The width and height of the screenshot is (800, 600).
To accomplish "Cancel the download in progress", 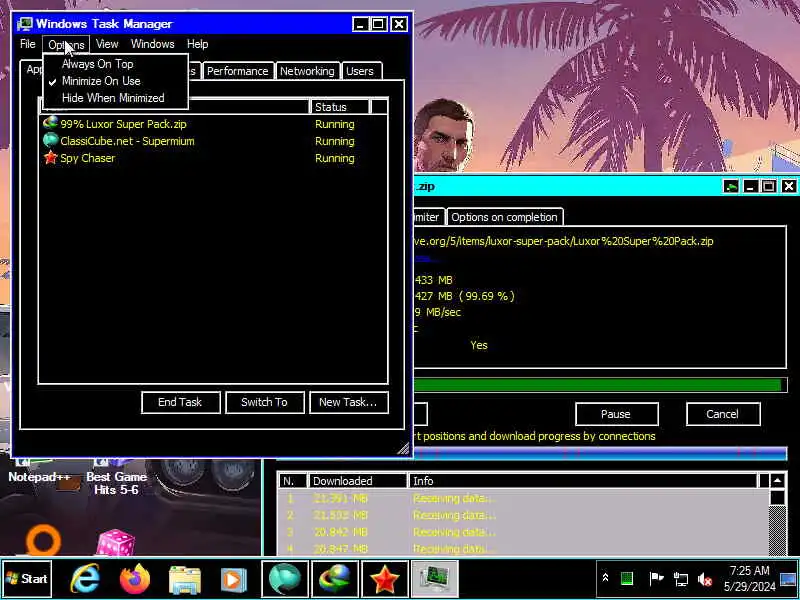I will pyautogui.click(x=722, y=414).
